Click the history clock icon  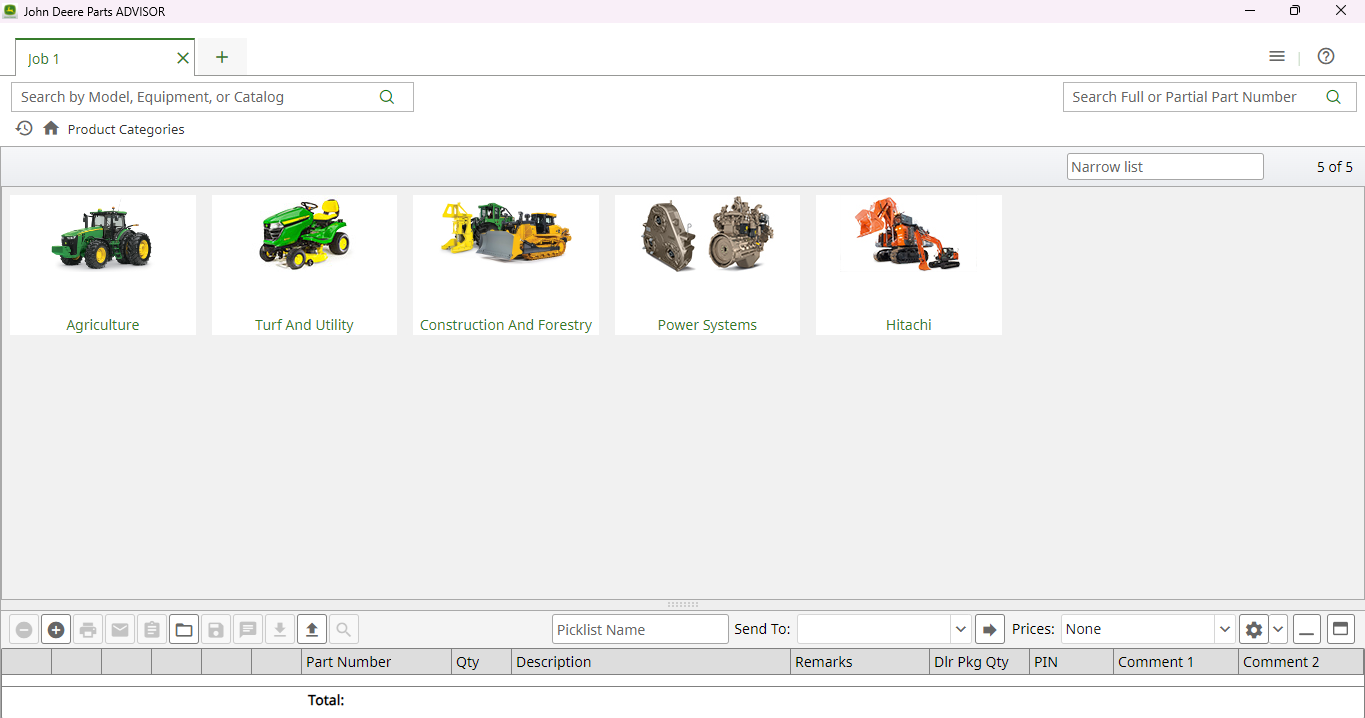[24, 129]
